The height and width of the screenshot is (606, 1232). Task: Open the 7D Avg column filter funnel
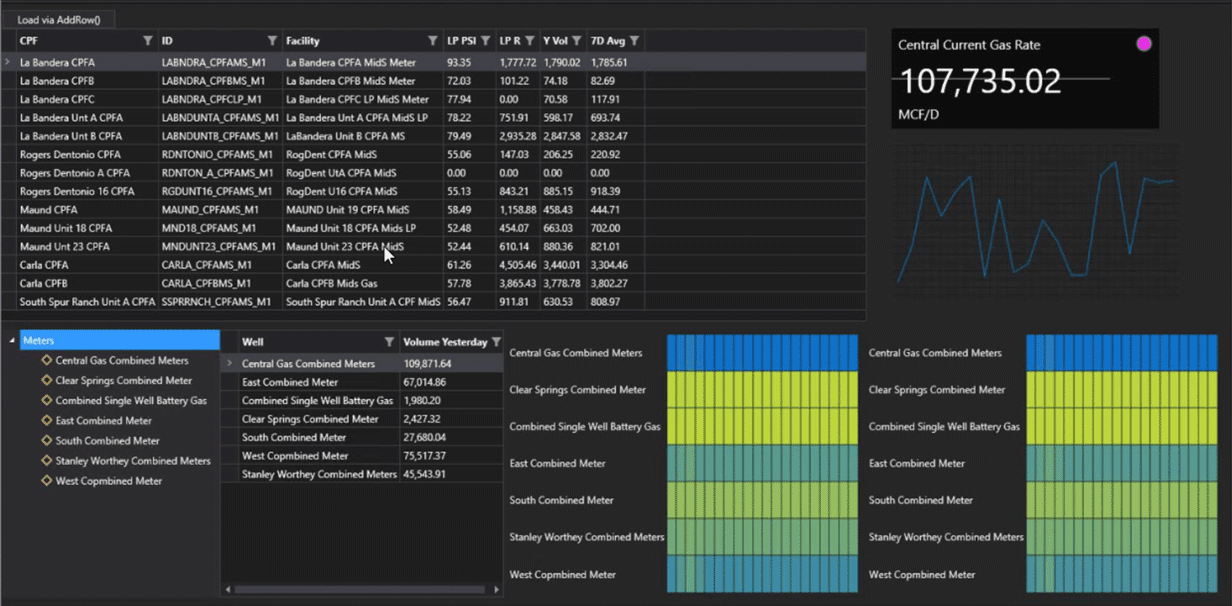[x=634, y=41]
